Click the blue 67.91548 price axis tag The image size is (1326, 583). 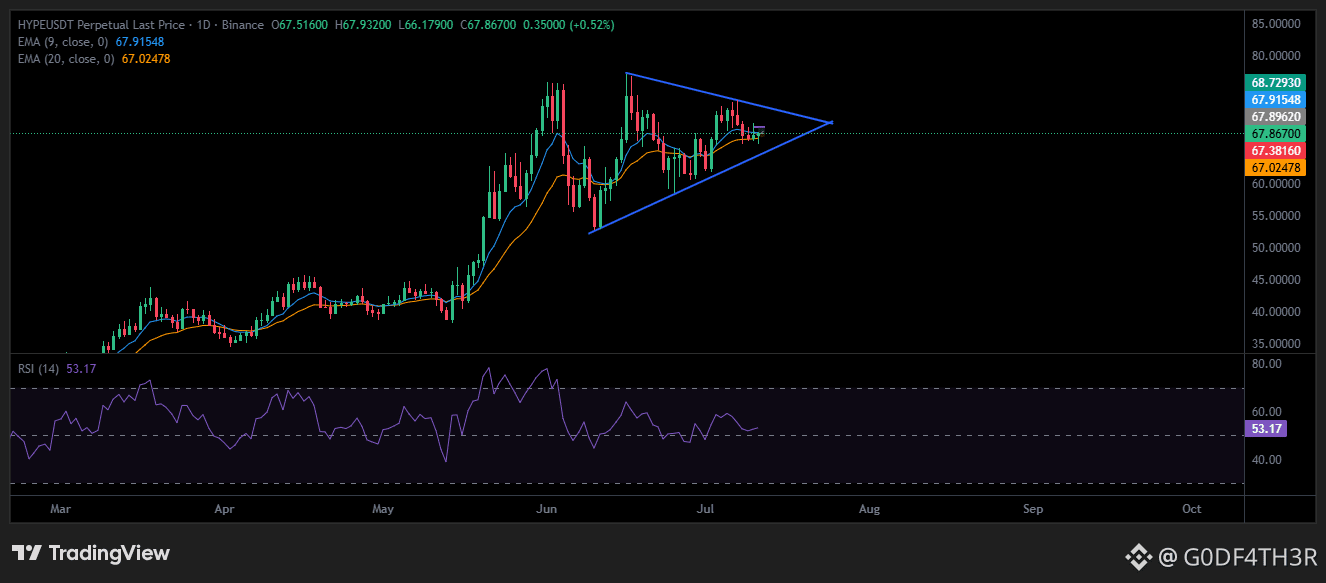(1274, 99)
